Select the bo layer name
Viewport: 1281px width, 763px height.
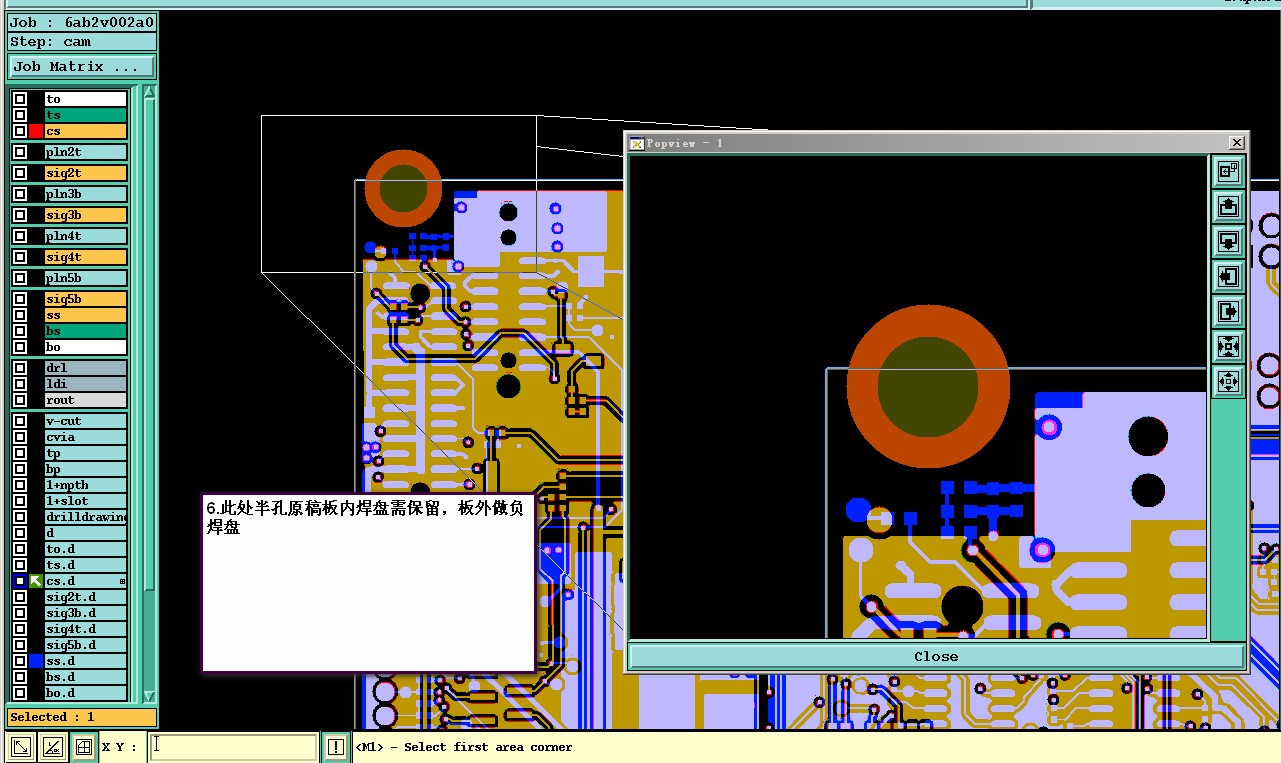[x=86, y=347]
